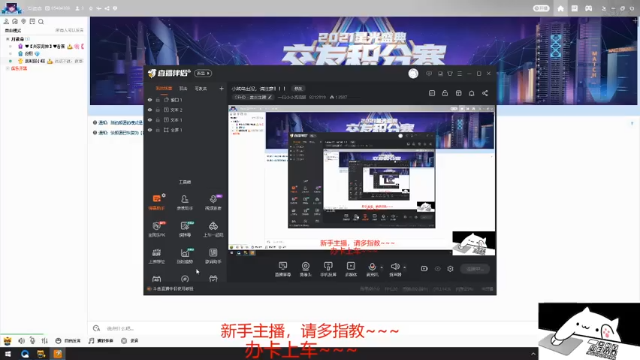The height and width of the screenshot is (360, 640).
Task: Add screen capture source in bottom toolbar
Action: point(282,269)
